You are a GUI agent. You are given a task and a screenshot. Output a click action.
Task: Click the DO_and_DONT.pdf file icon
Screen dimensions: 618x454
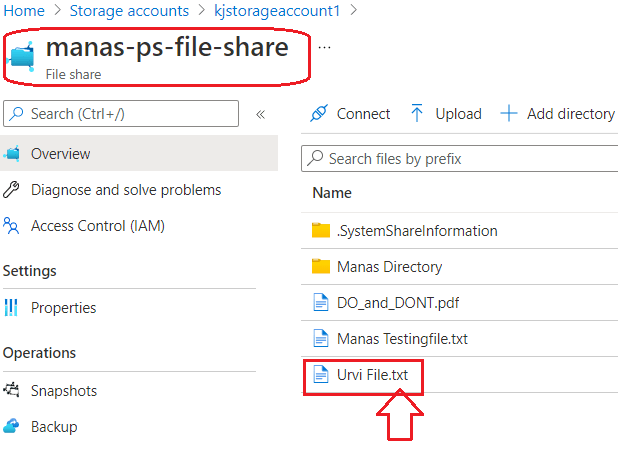click(320, 303)
